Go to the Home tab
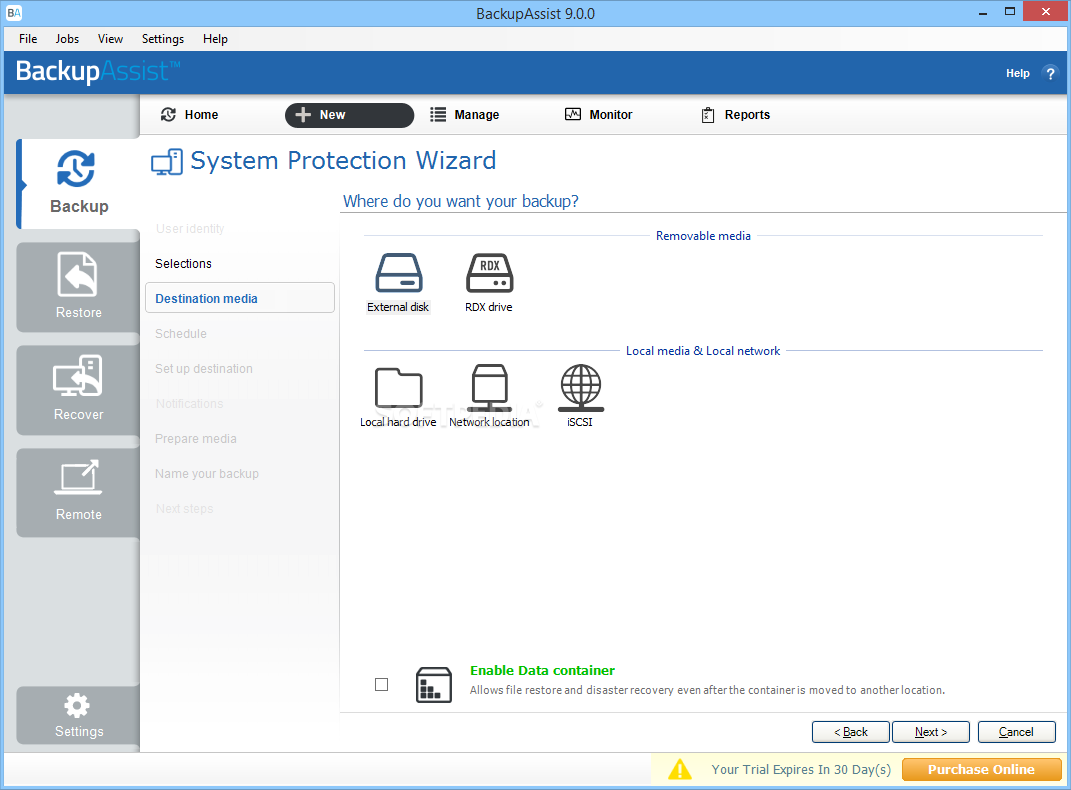Screen dimensions: 1071x790 [x=189, y=115]
